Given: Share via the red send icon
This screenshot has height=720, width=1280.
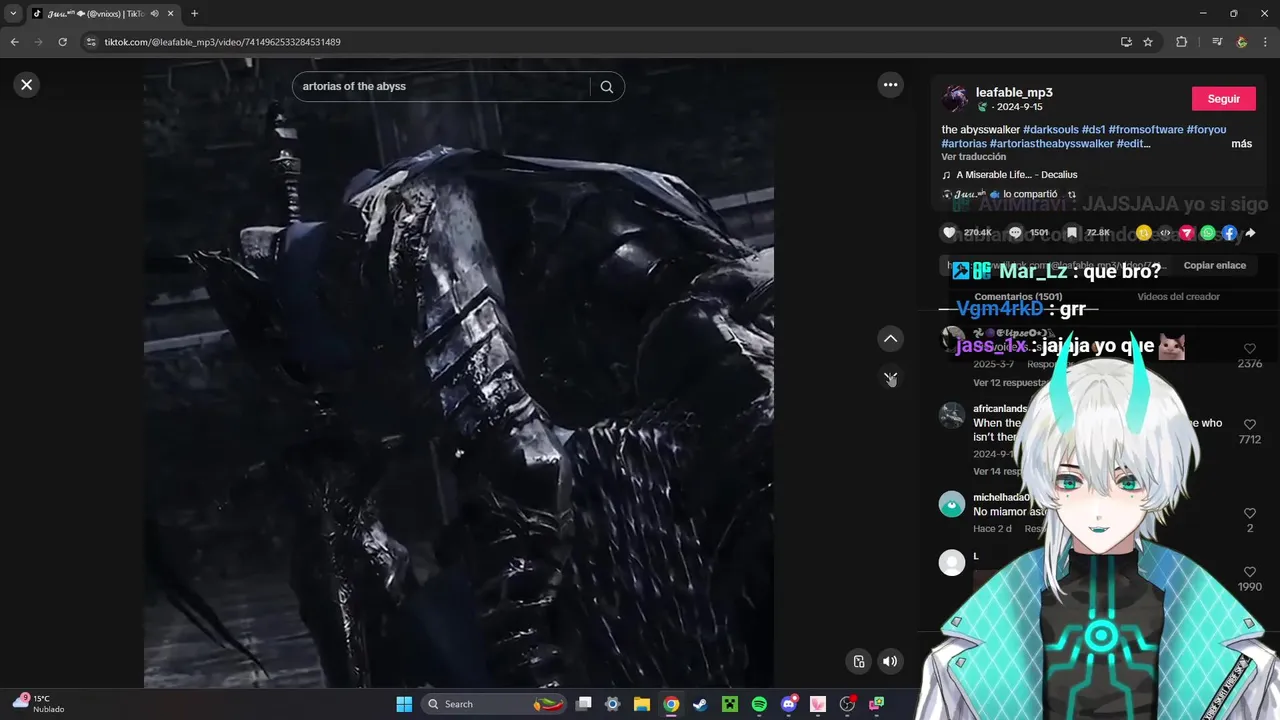Looking at the screenshot, I should coord(1187,233).
